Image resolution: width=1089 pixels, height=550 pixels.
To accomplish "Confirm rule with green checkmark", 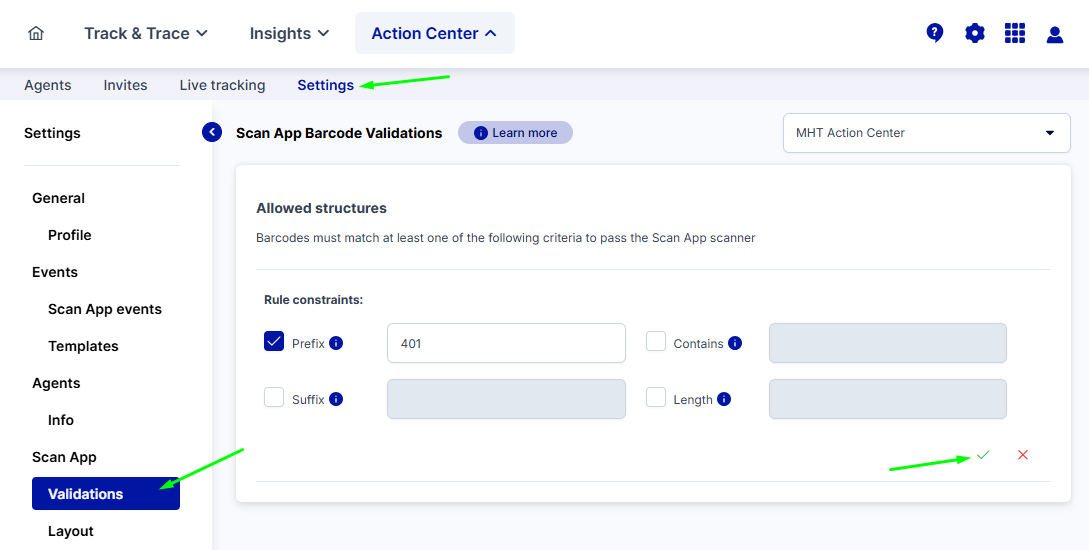I will 983,455.
